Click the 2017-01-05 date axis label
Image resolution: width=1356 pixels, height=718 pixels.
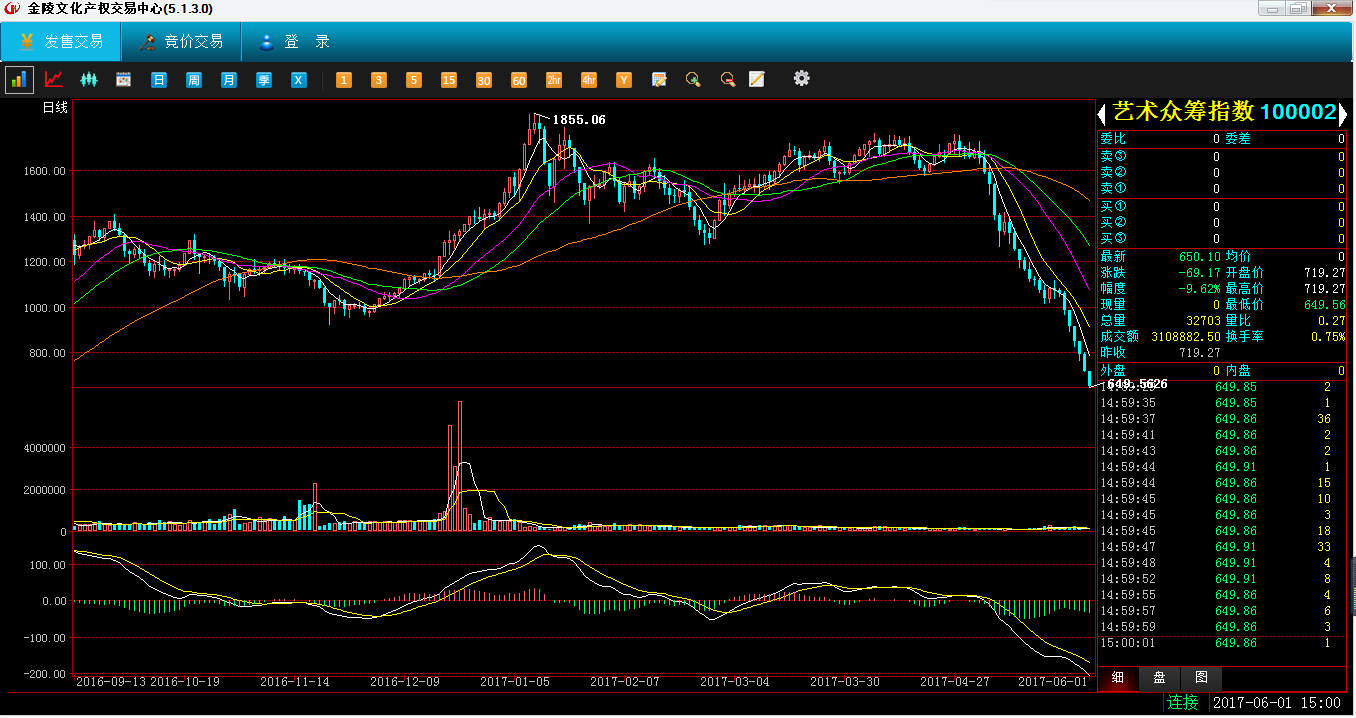(x=515, y=682)
